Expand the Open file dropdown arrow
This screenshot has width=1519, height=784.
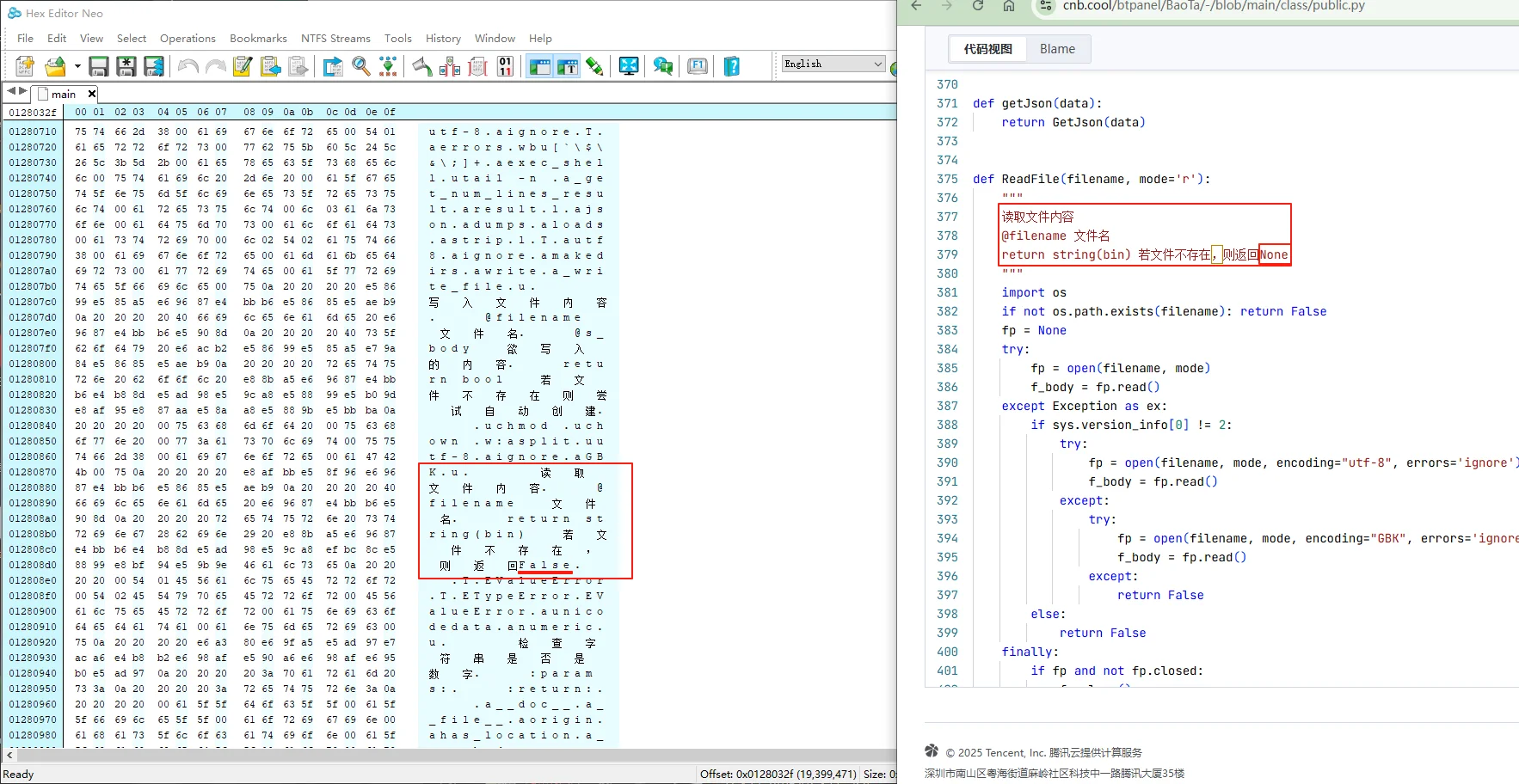(77, 66)
